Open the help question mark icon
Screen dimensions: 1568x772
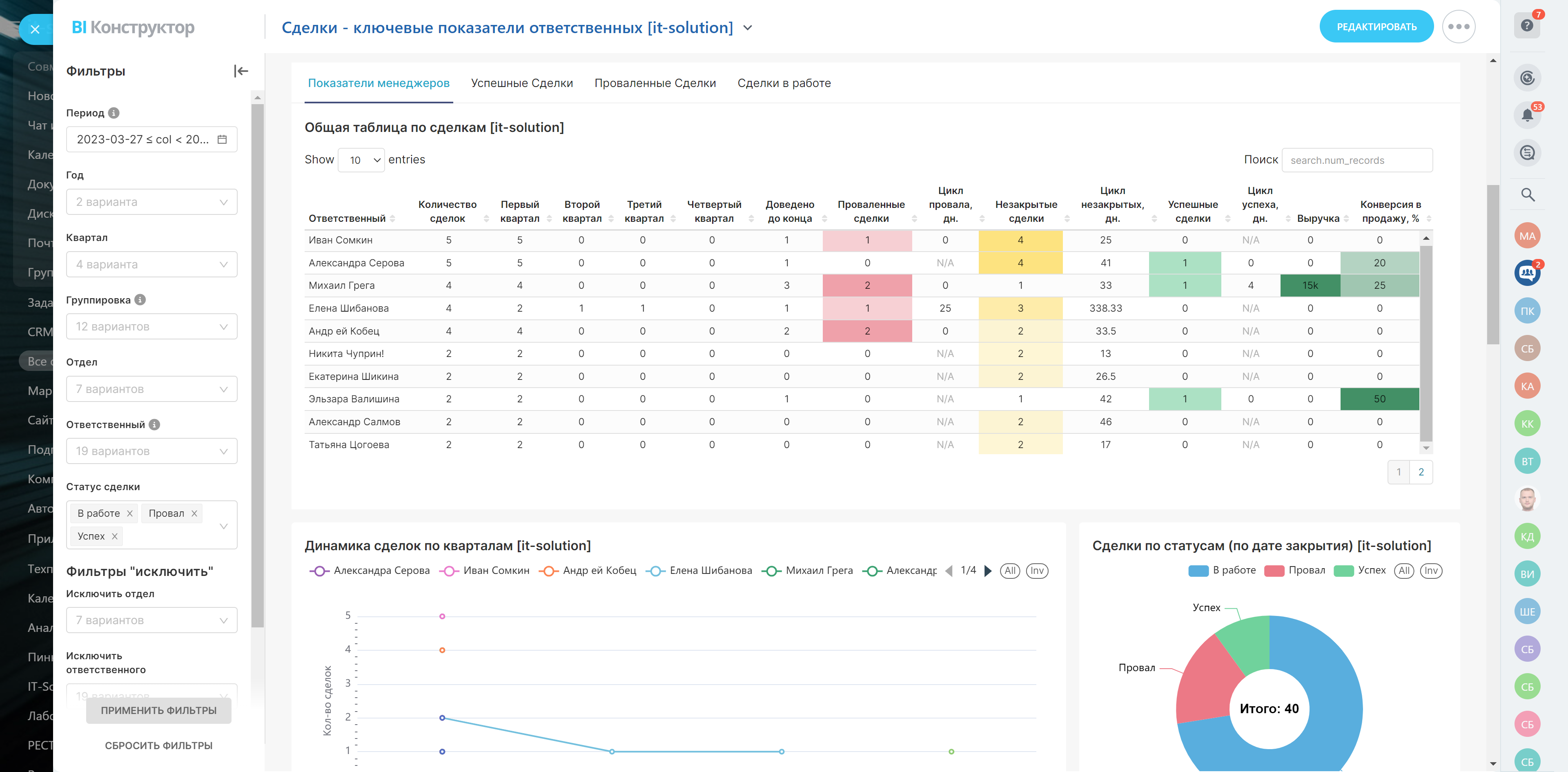(x=1526, y=26)
